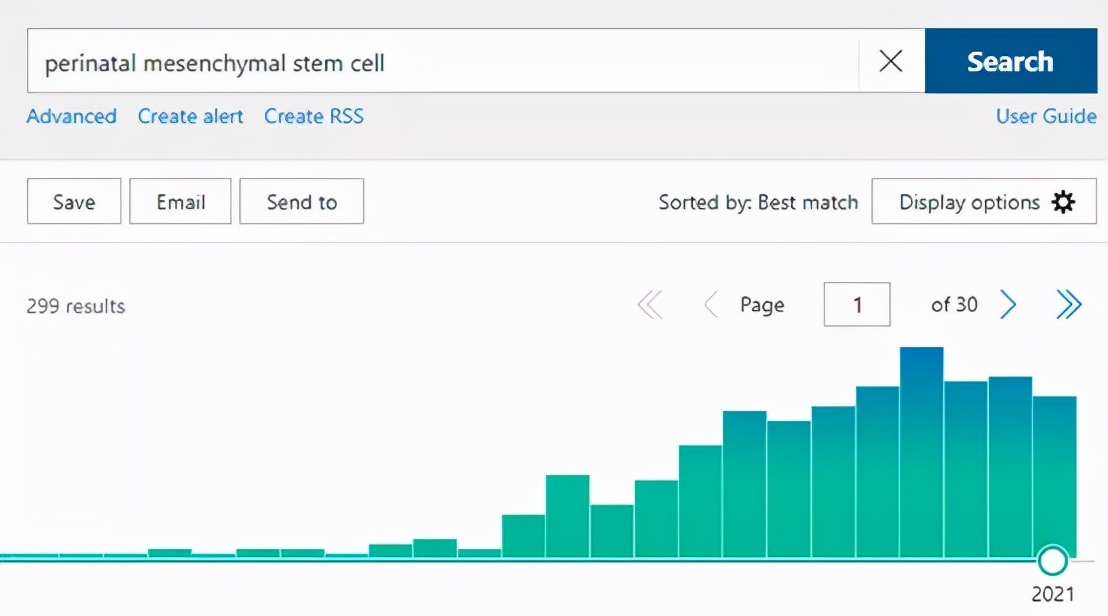1108x616 pixels.
Task: Click the page number input box
Action: [x=857, y=305]
